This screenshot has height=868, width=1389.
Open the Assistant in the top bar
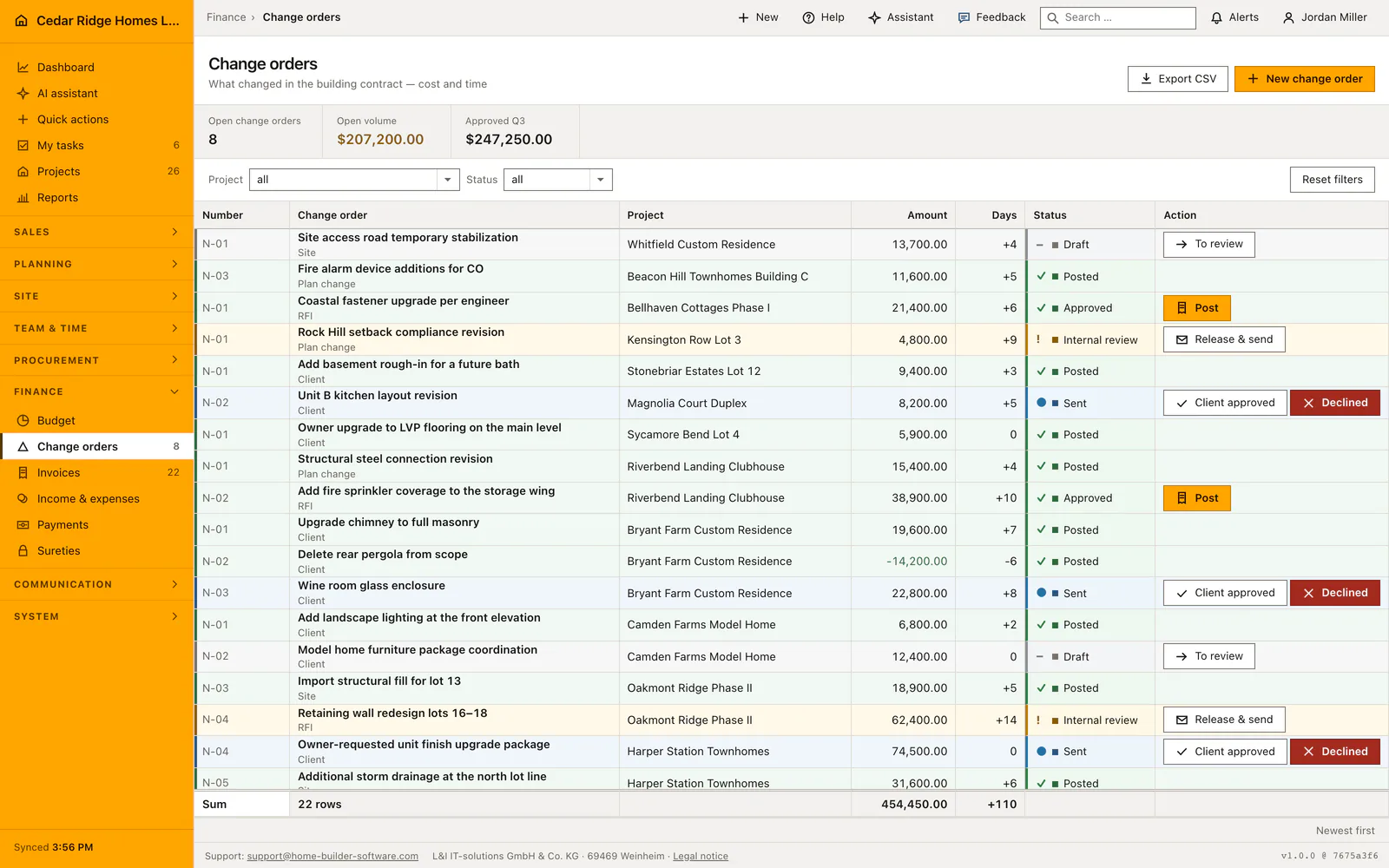[901, 17]
